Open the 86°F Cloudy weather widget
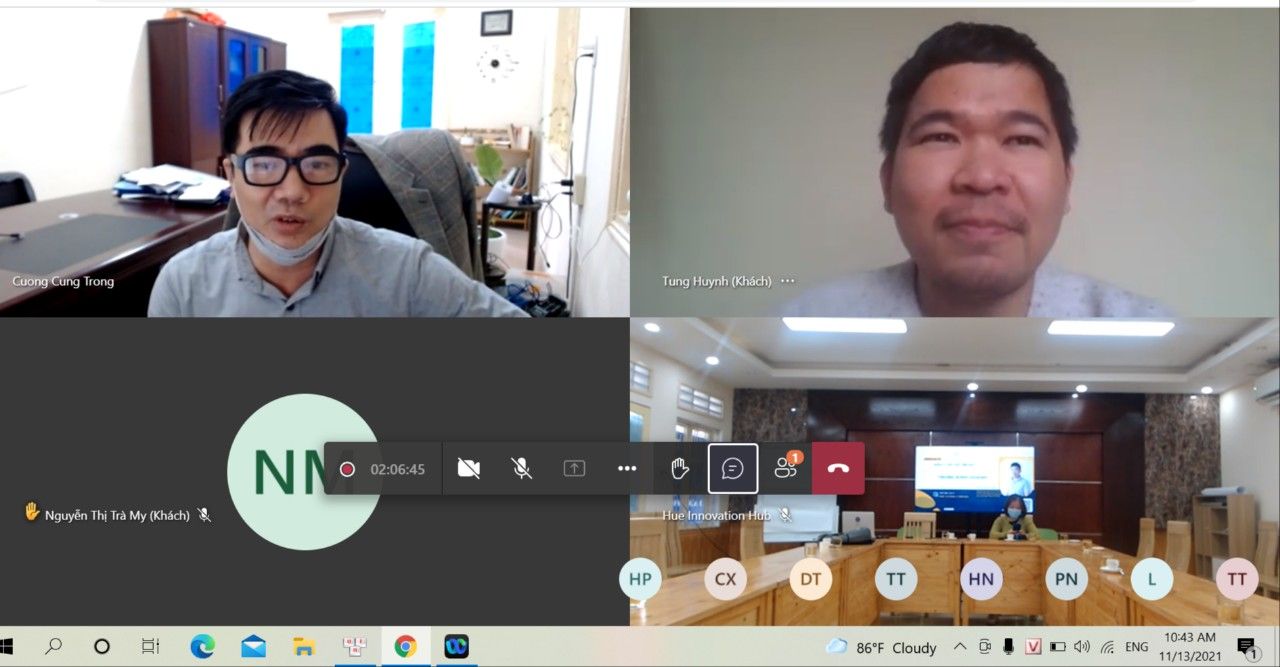 tap(882, 647)
